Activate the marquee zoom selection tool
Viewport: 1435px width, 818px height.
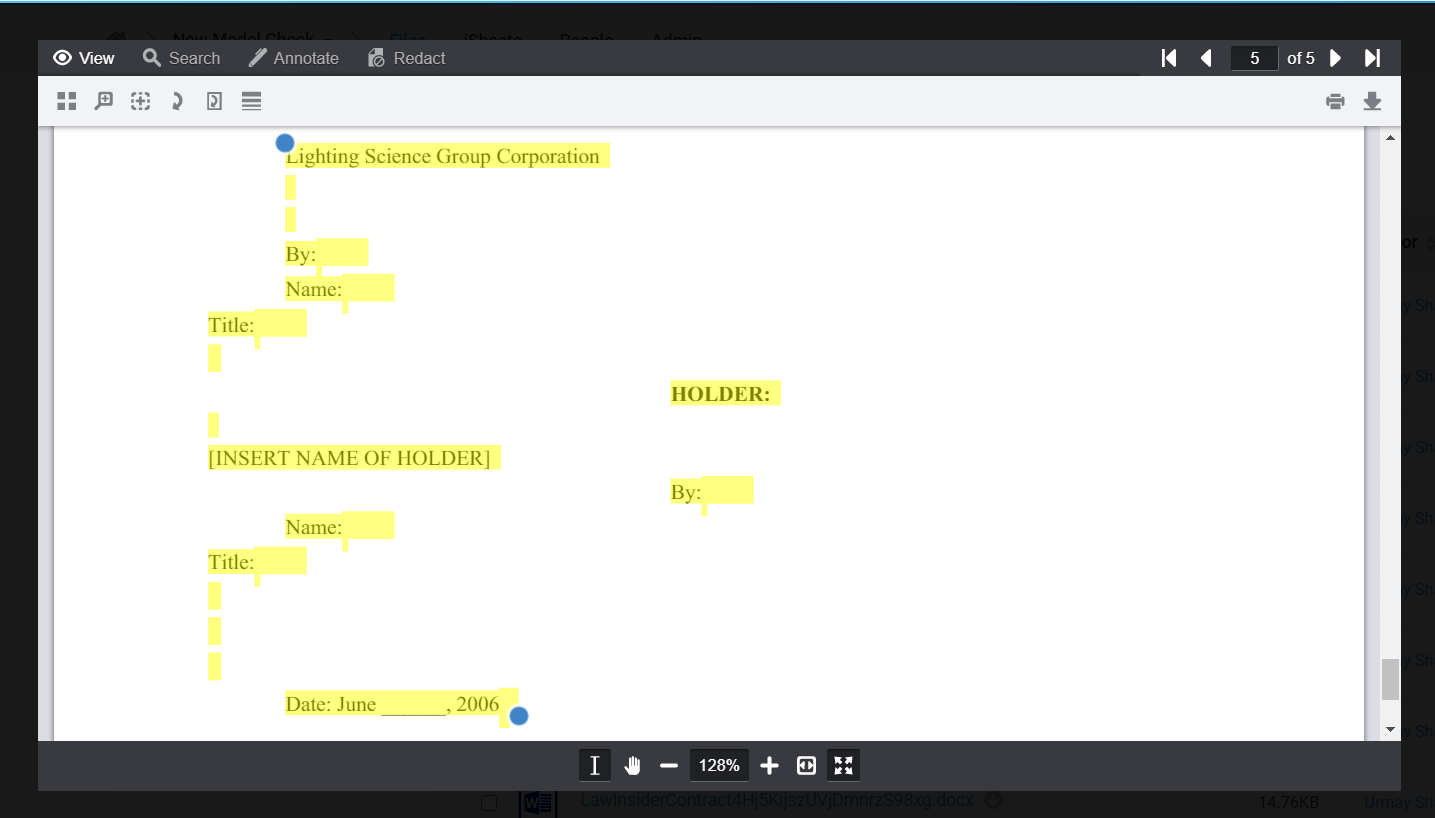(141, 101)
